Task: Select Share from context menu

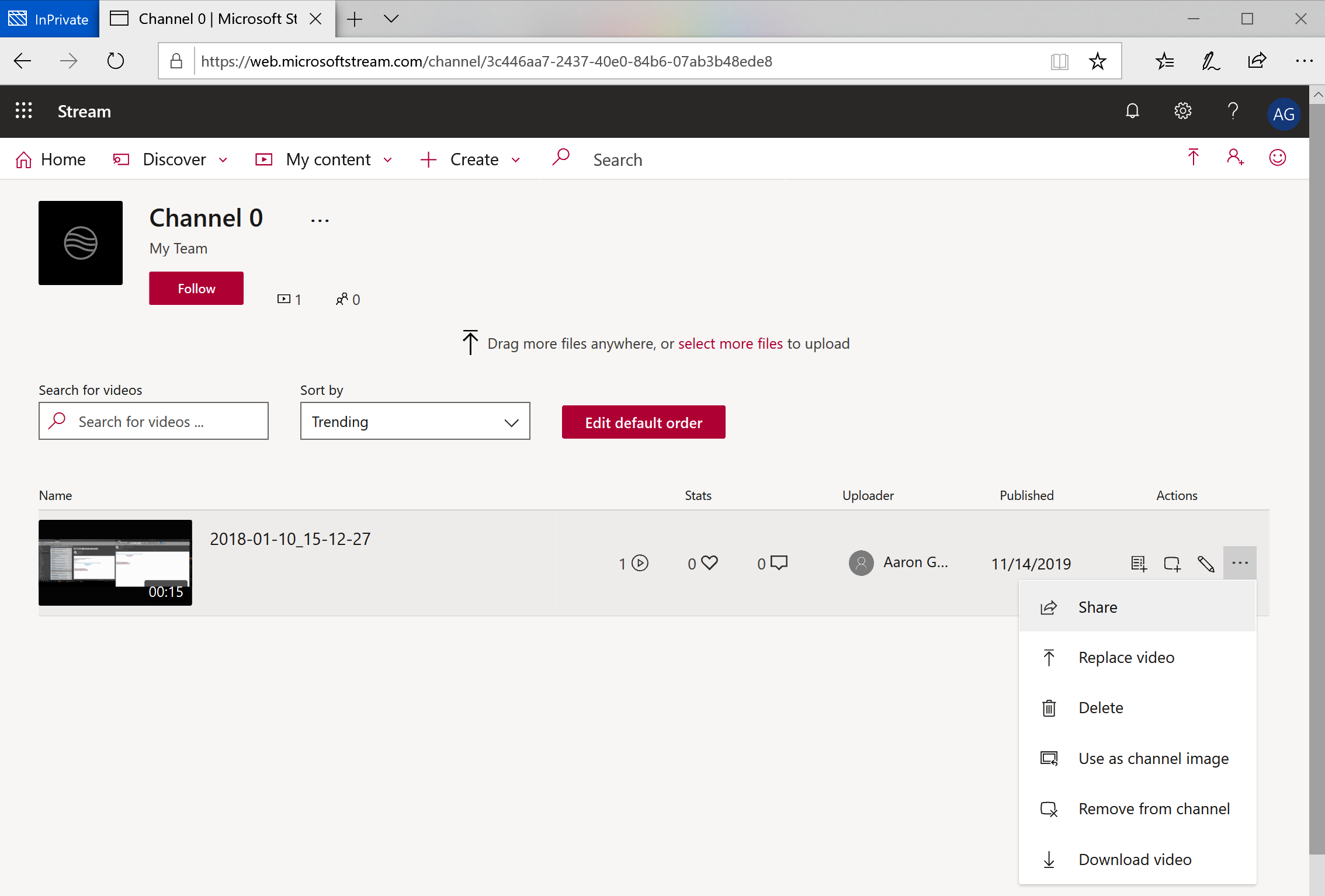Action: click(1137, 607)
